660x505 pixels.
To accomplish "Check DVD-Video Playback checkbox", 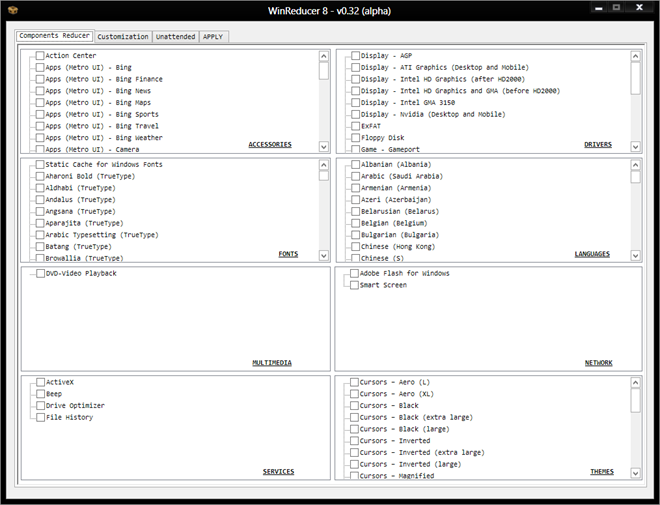I will (40, 274).
